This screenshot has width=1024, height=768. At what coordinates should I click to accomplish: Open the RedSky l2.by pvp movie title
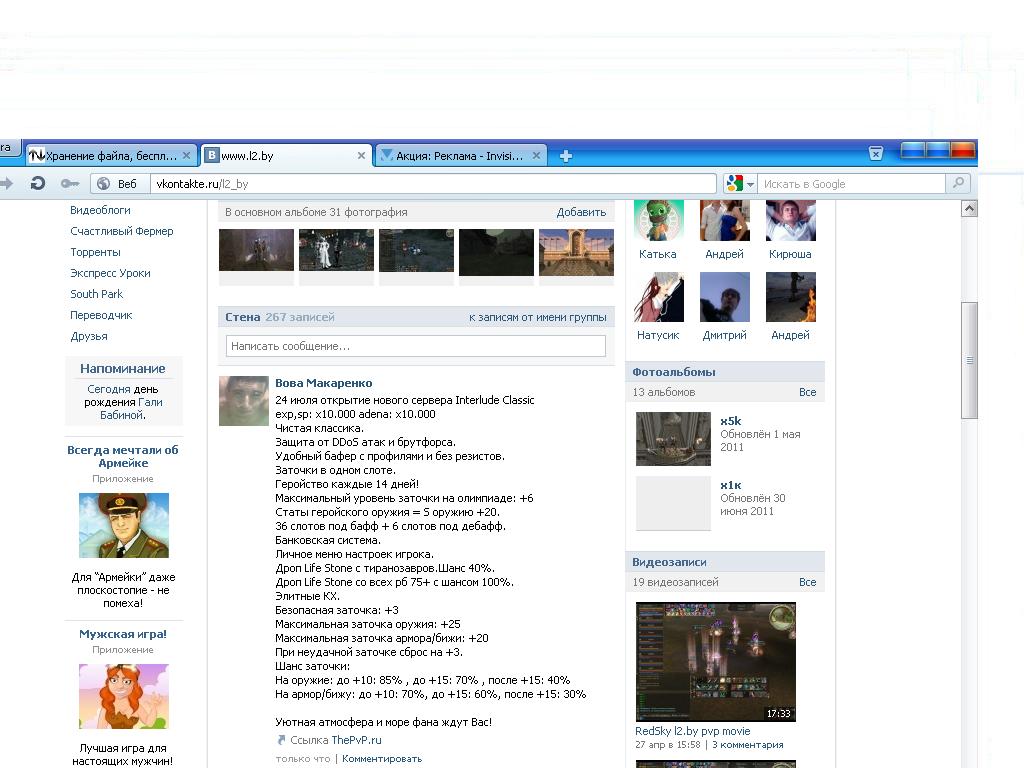point(693,731)
